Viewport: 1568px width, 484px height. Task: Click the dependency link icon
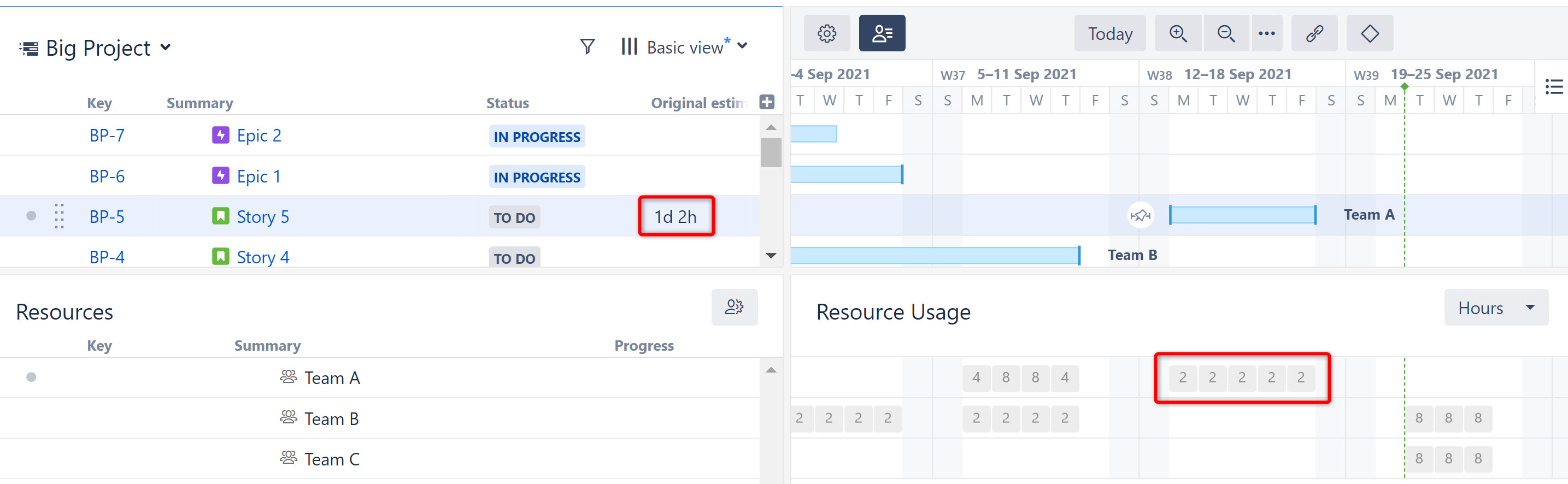pyautogui.click(x=1314, y=33)
